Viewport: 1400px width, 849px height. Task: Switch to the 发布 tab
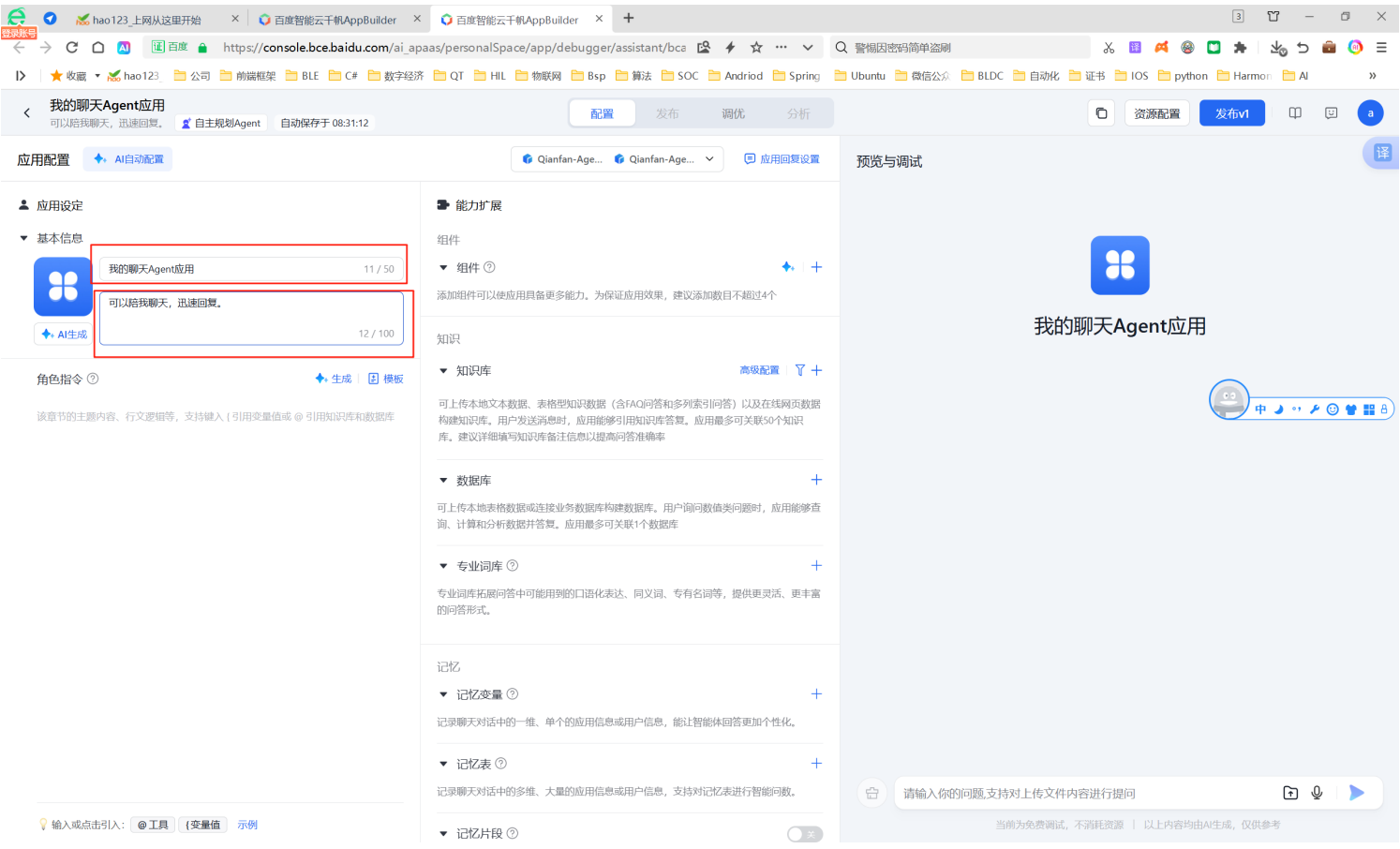click(667, 113)
